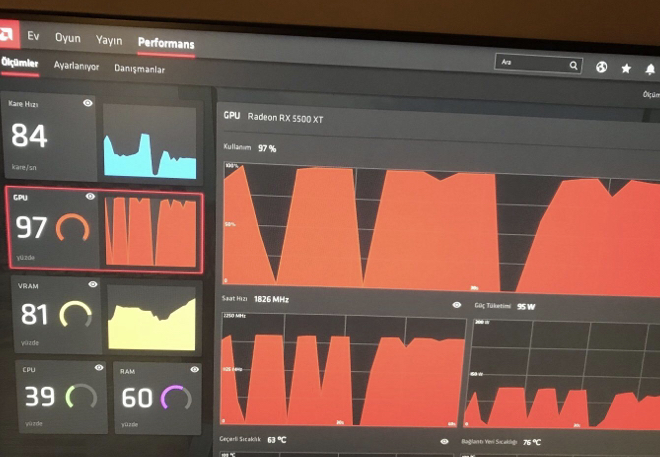Open the Oyun tab

(x=67, y=38)
